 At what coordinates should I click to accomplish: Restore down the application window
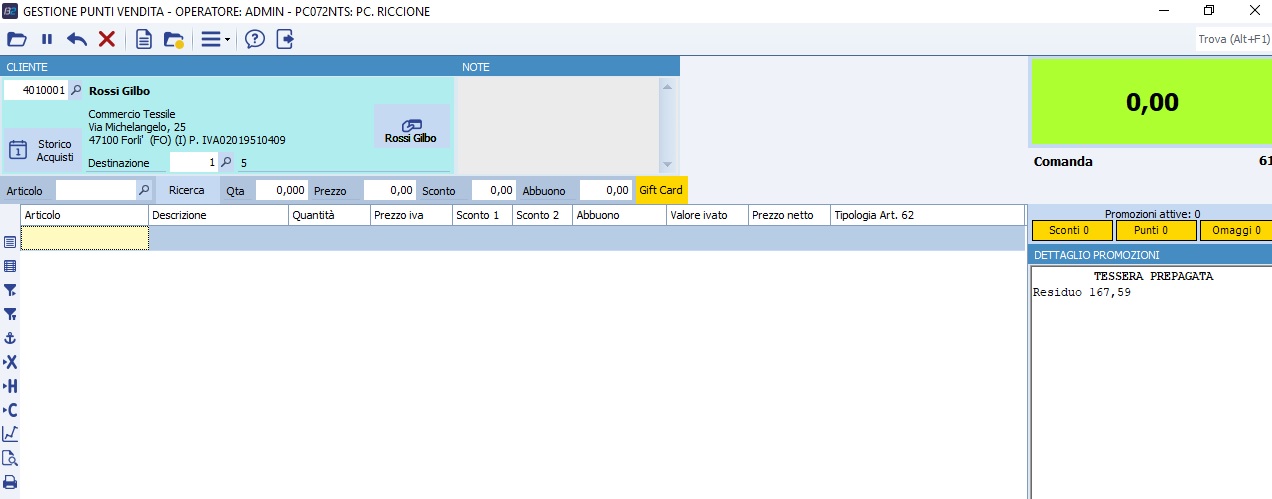coord(1209,10)
